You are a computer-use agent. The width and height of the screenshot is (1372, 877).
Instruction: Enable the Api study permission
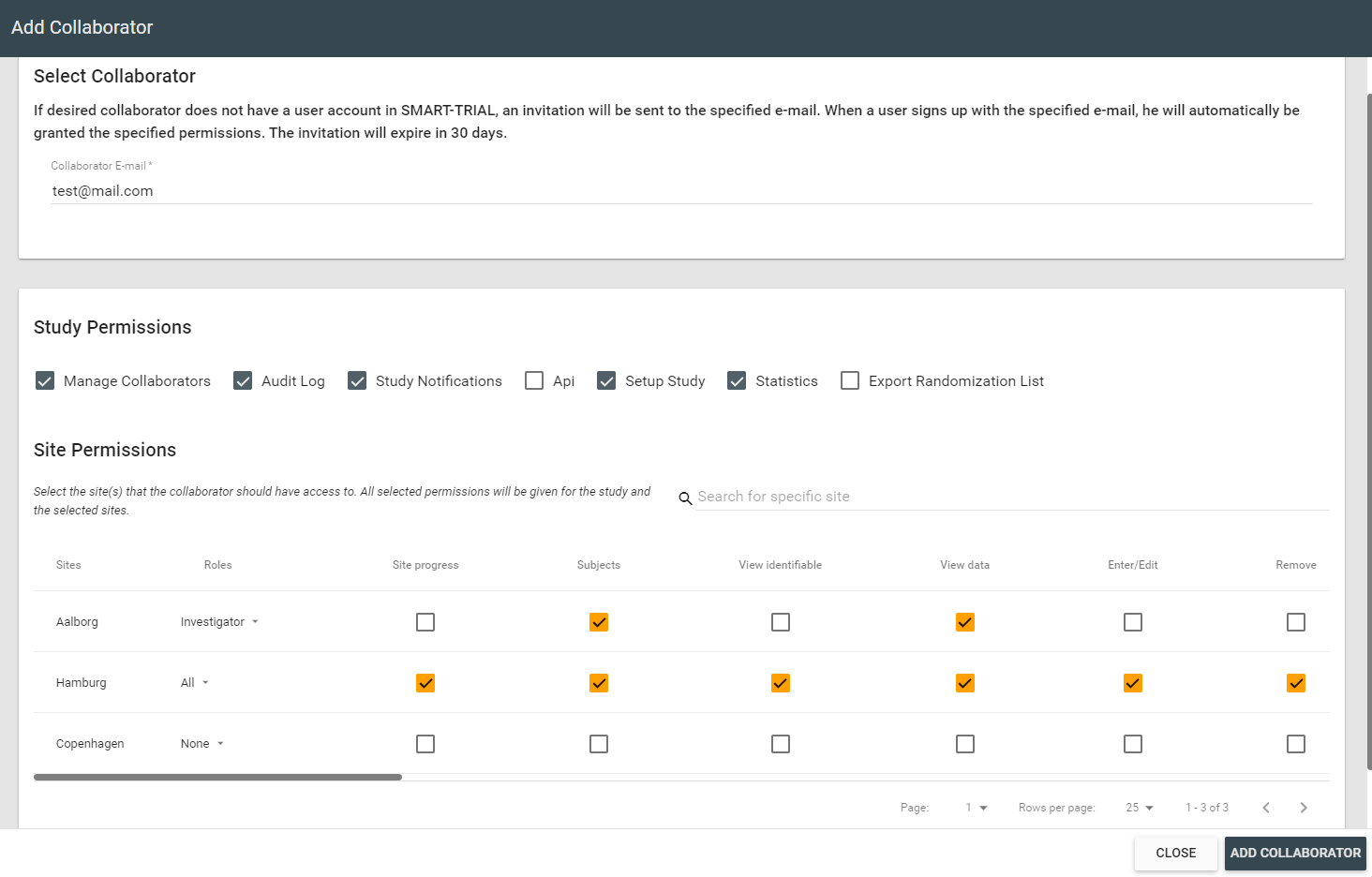[x=534, y=380]
